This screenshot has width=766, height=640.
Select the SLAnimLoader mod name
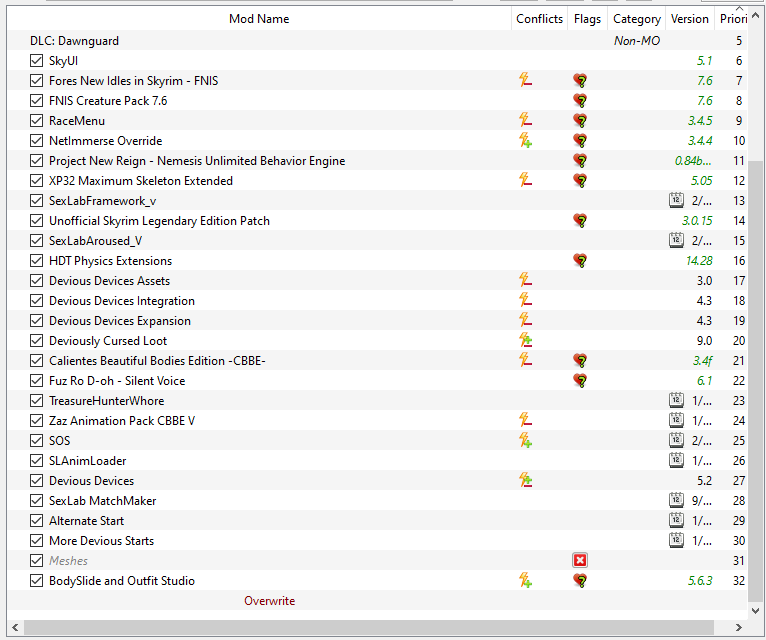(87, 461)
